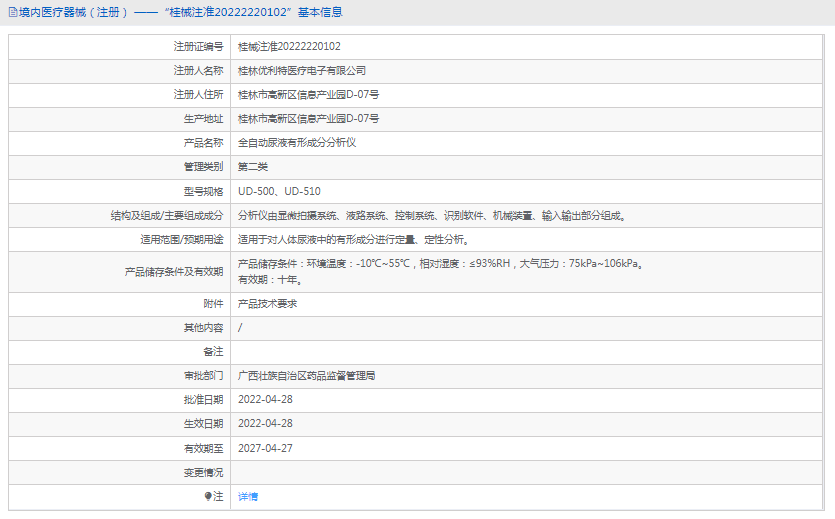Click the 适用范围/预期用途 label
The width and height of the screenshot is (835, 519).
pyautogui.click(x=182, y=240)
